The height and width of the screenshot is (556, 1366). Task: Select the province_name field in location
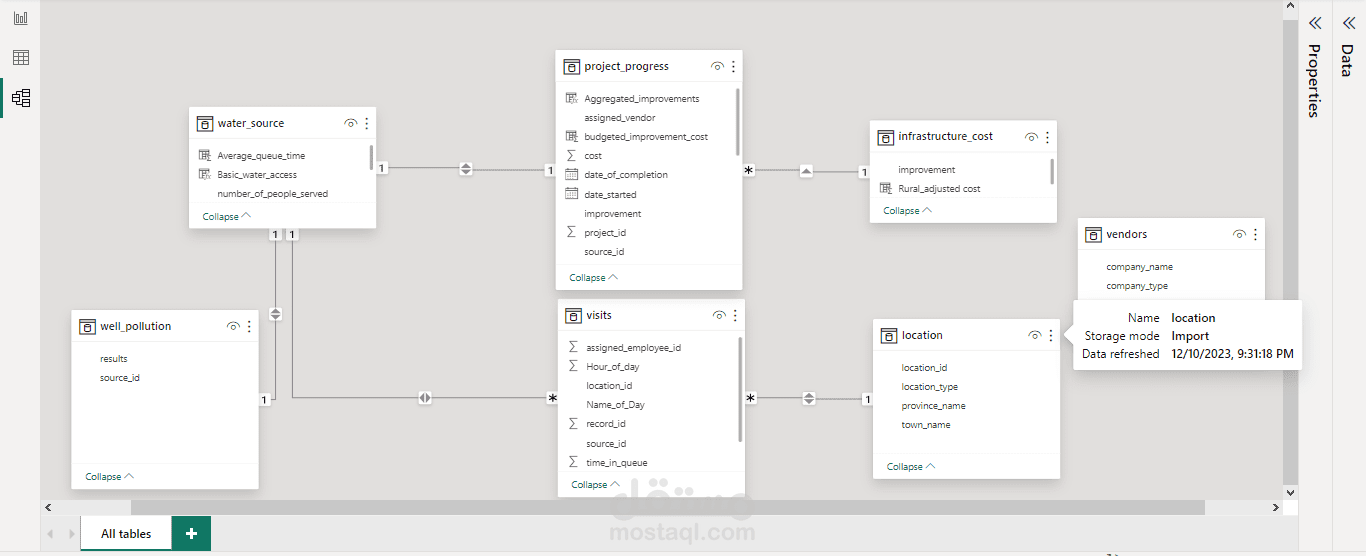(933, 406)
